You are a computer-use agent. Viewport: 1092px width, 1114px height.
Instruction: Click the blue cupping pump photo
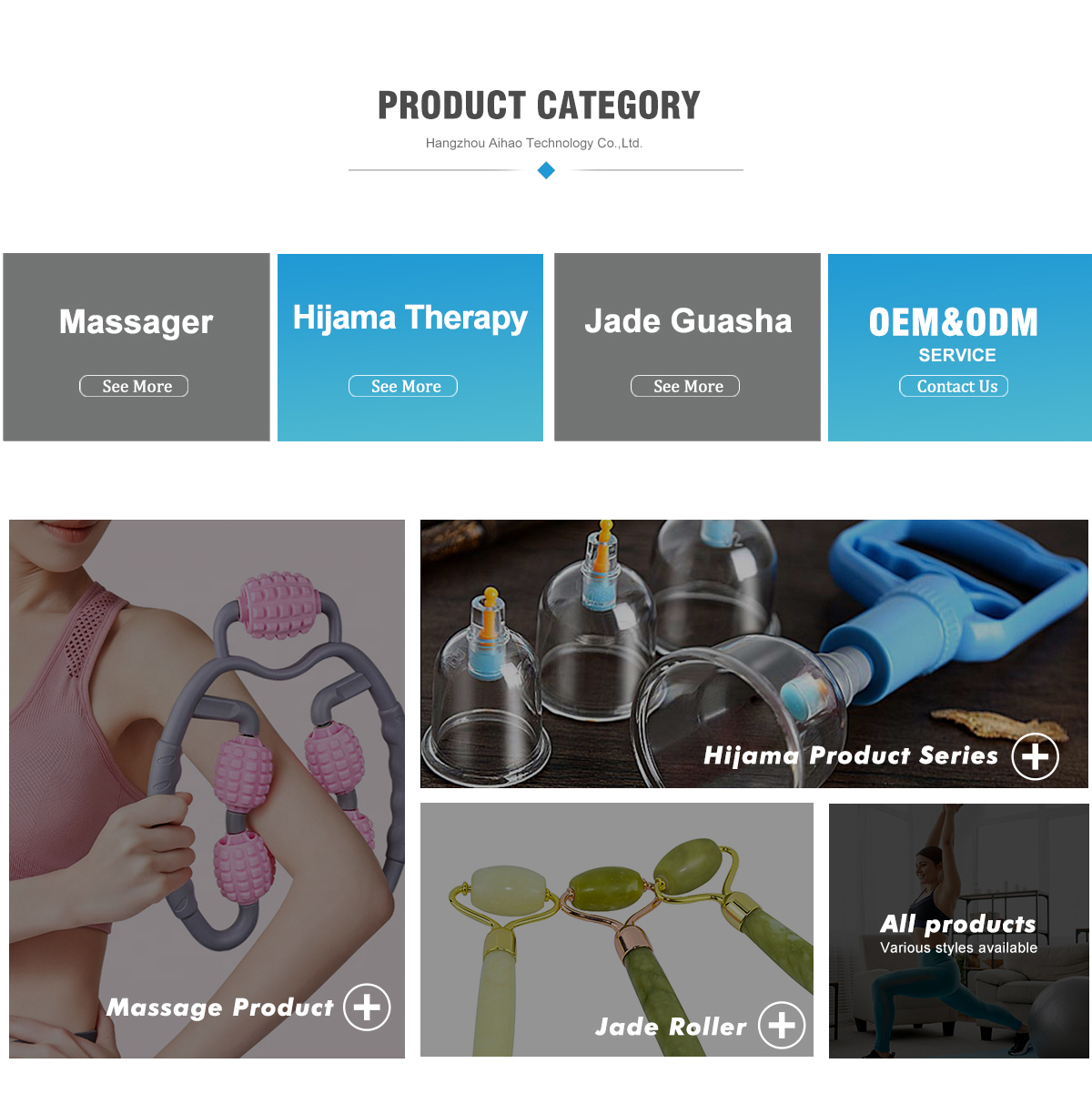754,653
